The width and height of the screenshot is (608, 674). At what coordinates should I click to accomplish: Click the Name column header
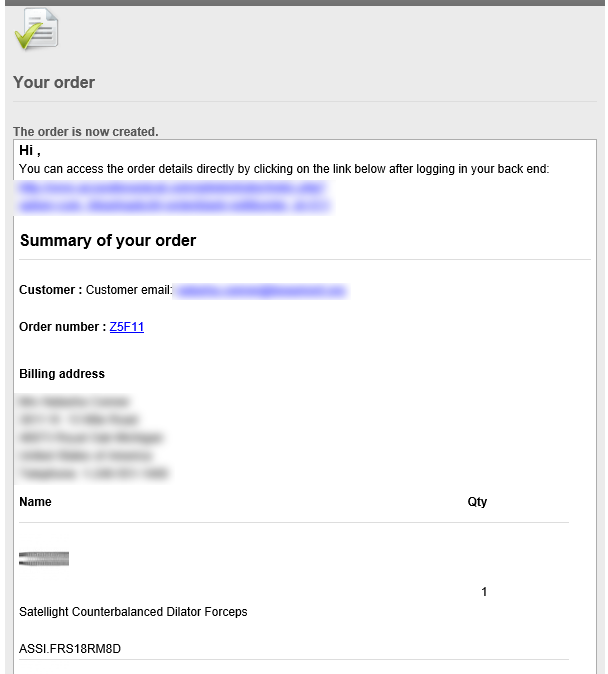pyautogui.click(x=35, y=502)
